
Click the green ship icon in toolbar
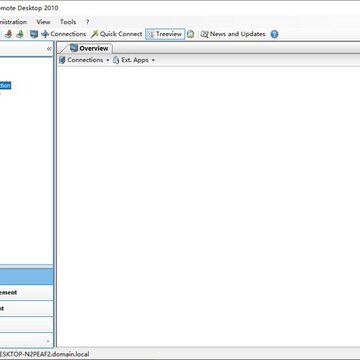[x=20, y=34]
